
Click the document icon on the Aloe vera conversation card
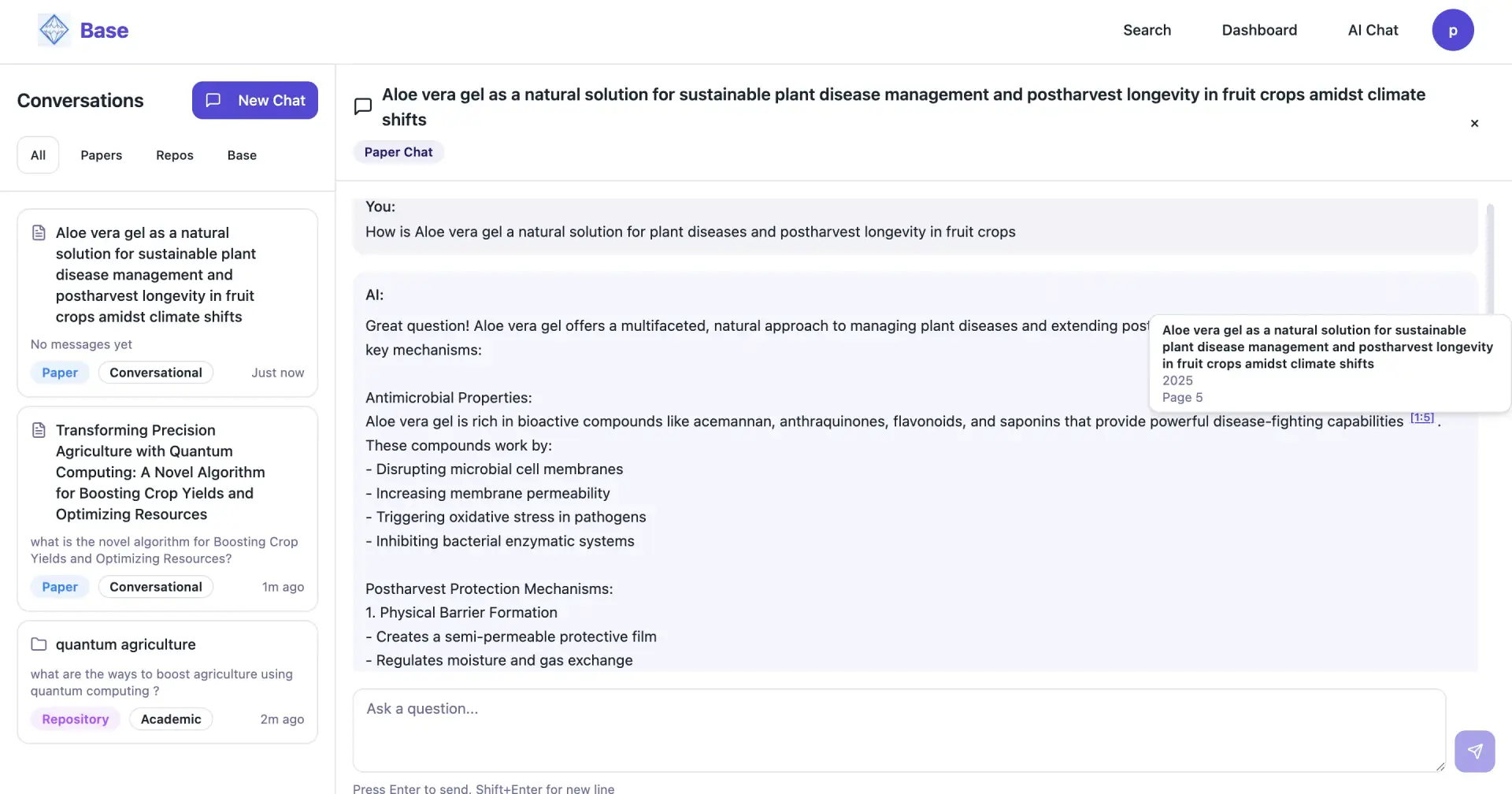(39, 232)
